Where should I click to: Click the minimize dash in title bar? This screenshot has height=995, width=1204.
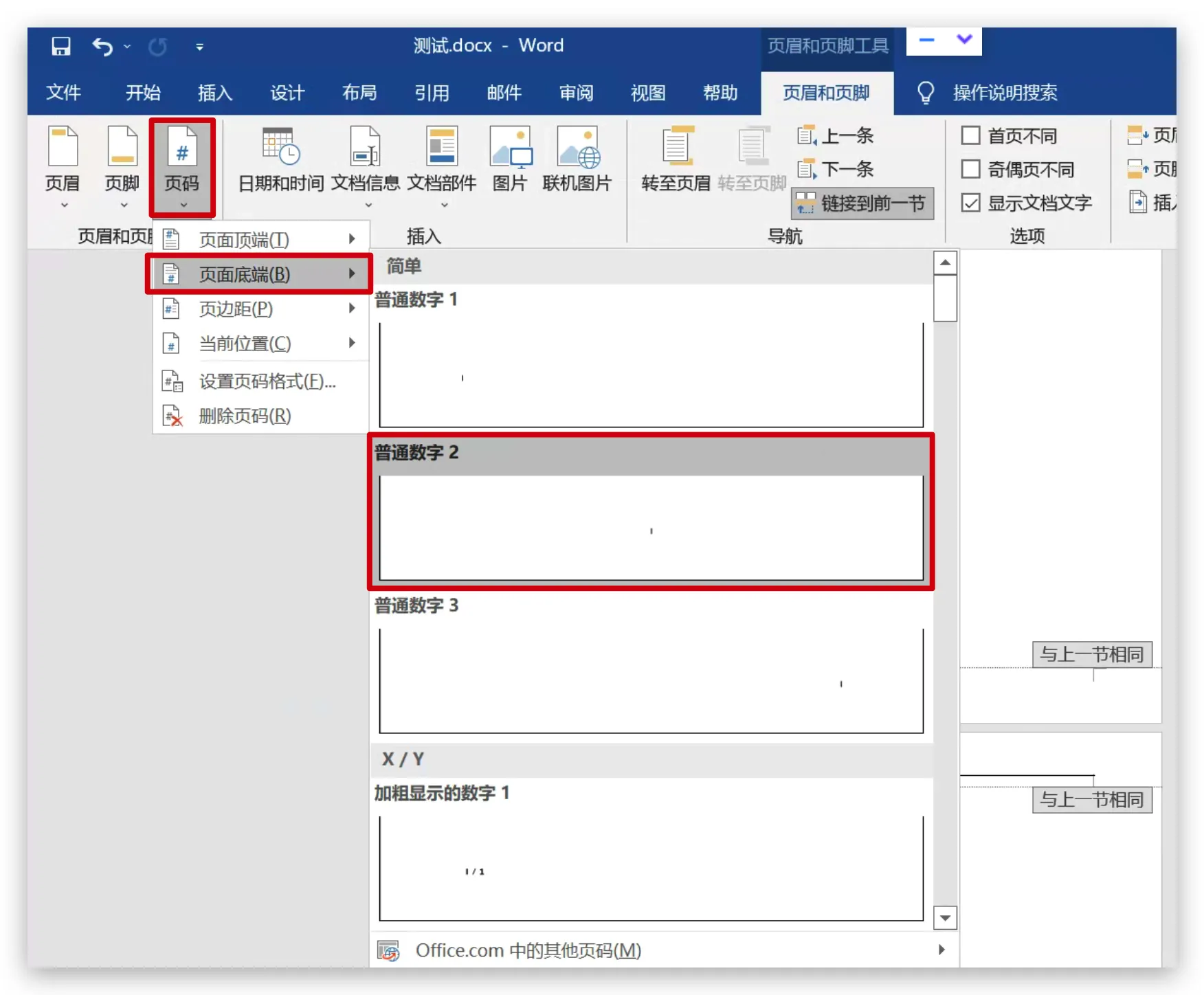[x=926, y=40]
